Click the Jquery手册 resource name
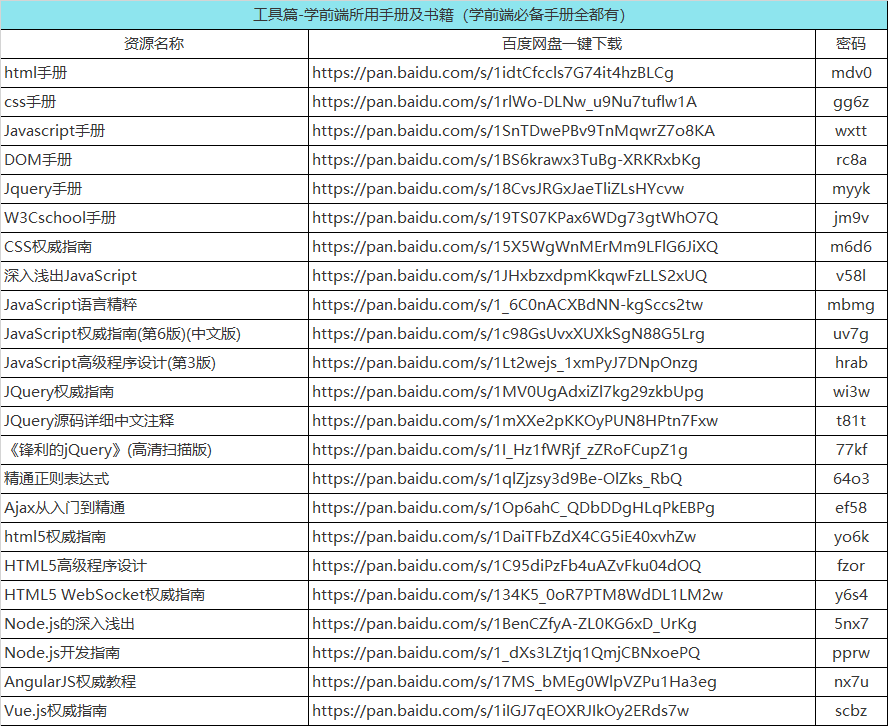Viewport: 888px width, 726px height. pyautogui.click(x=43, y=189)
